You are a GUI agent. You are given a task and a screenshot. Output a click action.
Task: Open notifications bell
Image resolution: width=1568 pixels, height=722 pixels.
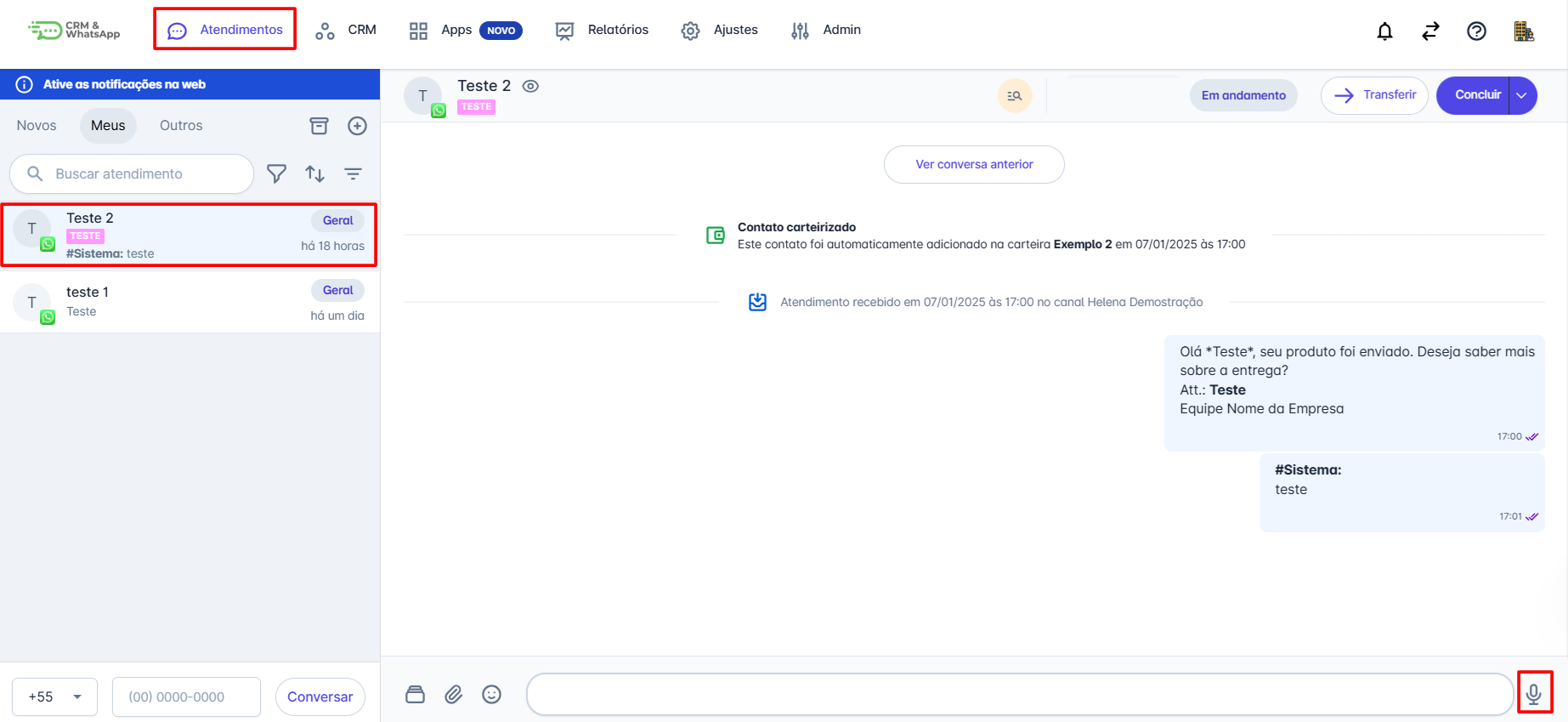tap(1384, 31)
